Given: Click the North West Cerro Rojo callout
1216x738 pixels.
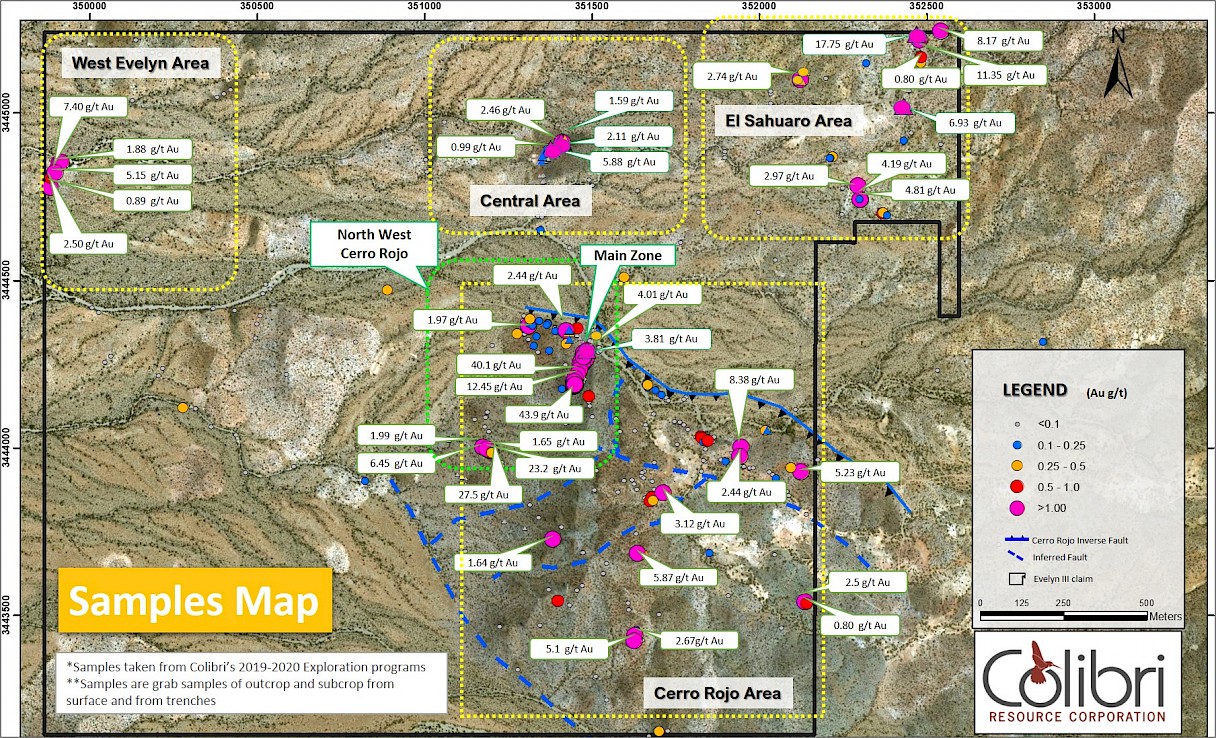Looking at the screenshot, I should click(373, 244).
